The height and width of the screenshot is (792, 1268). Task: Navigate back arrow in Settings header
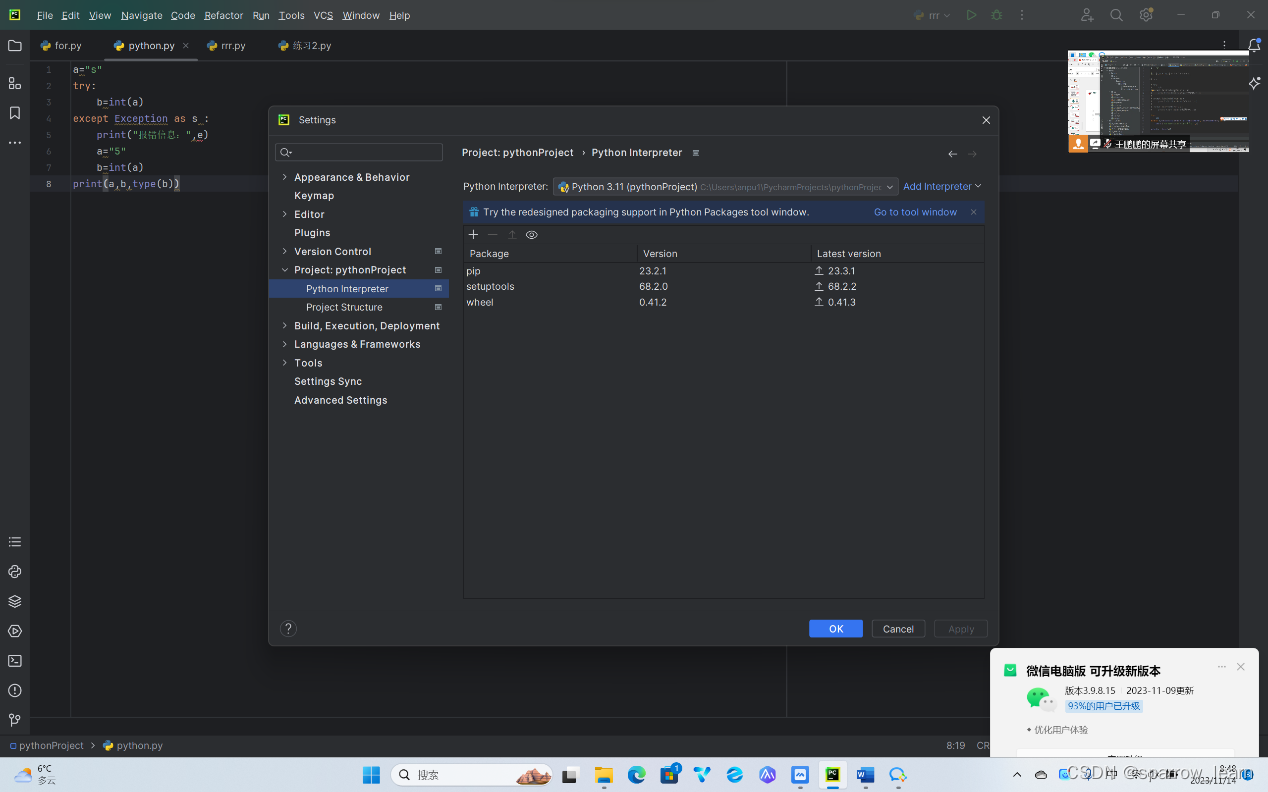coord(952,154)
